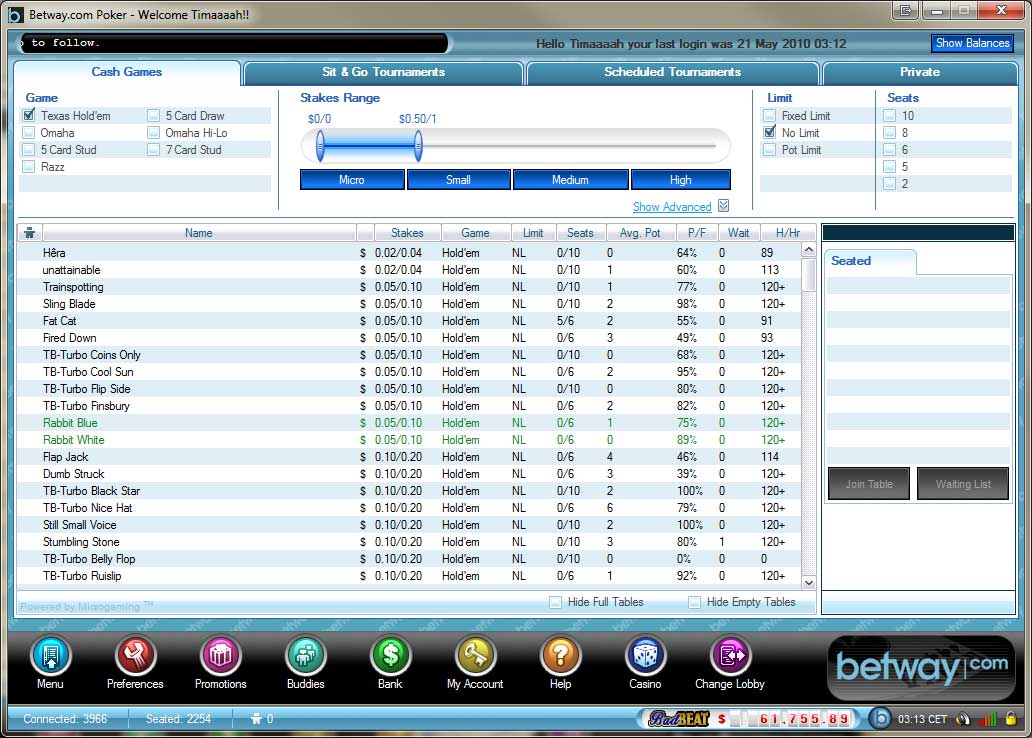Screen dimensions: 1032x738
Task: Click the round betway icon beside clock
Action: click(880, 718)
